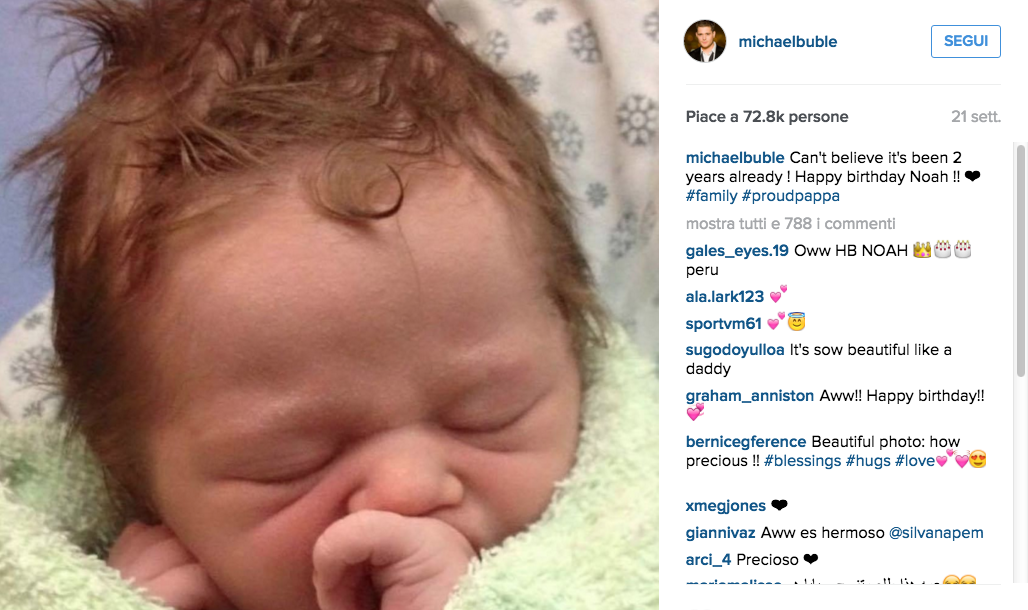
Task: Open the newborn baby photo
Action: tap(329, 305)
